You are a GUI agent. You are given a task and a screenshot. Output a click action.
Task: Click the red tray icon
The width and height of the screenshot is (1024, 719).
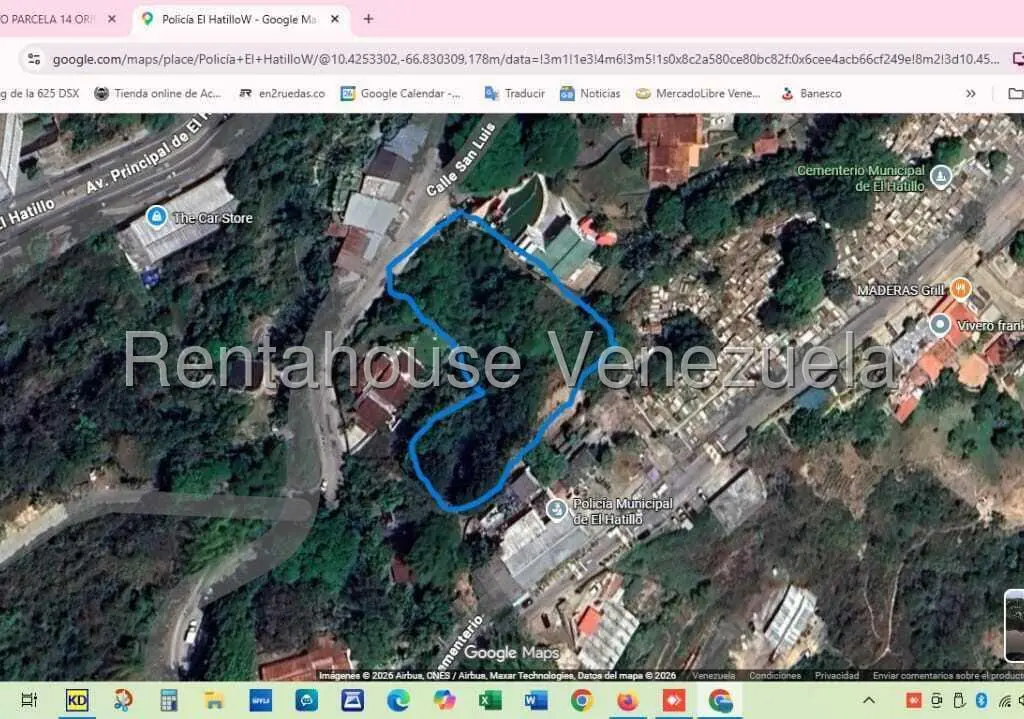click(x=913, y=701)
